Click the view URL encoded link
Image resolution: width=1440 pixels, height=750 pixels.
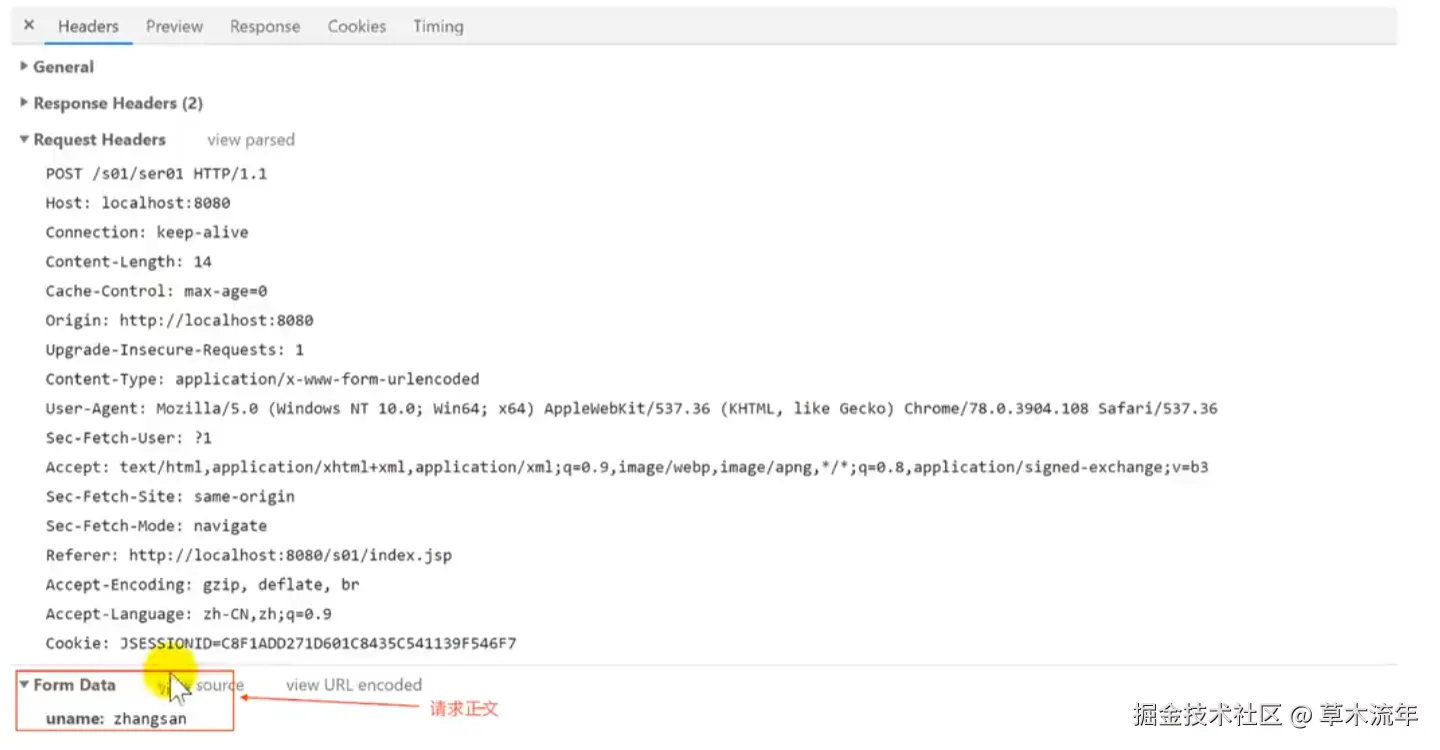(x=354, y=685)
